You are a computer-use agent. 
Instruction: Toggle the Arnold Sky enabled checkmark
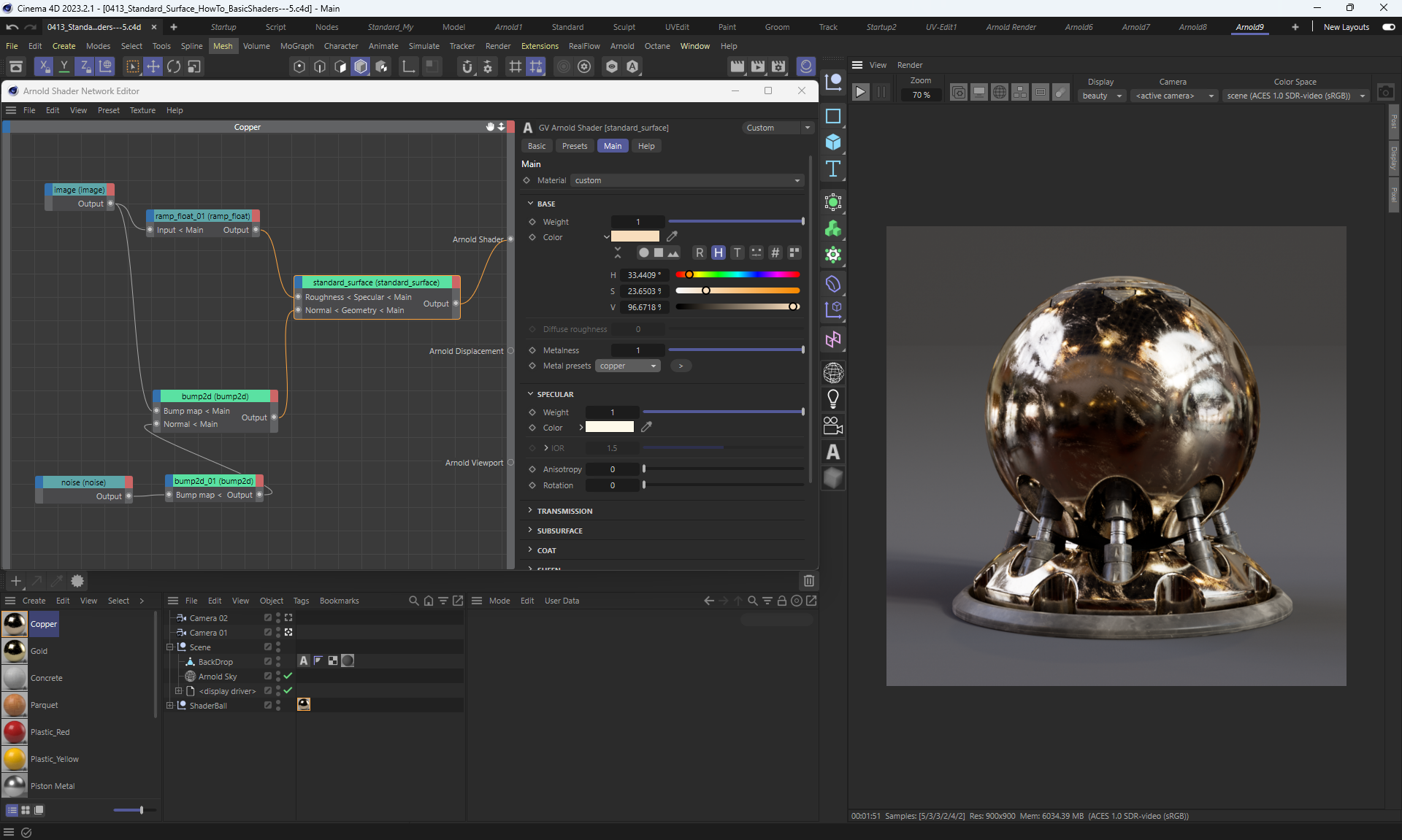(288, 677)
